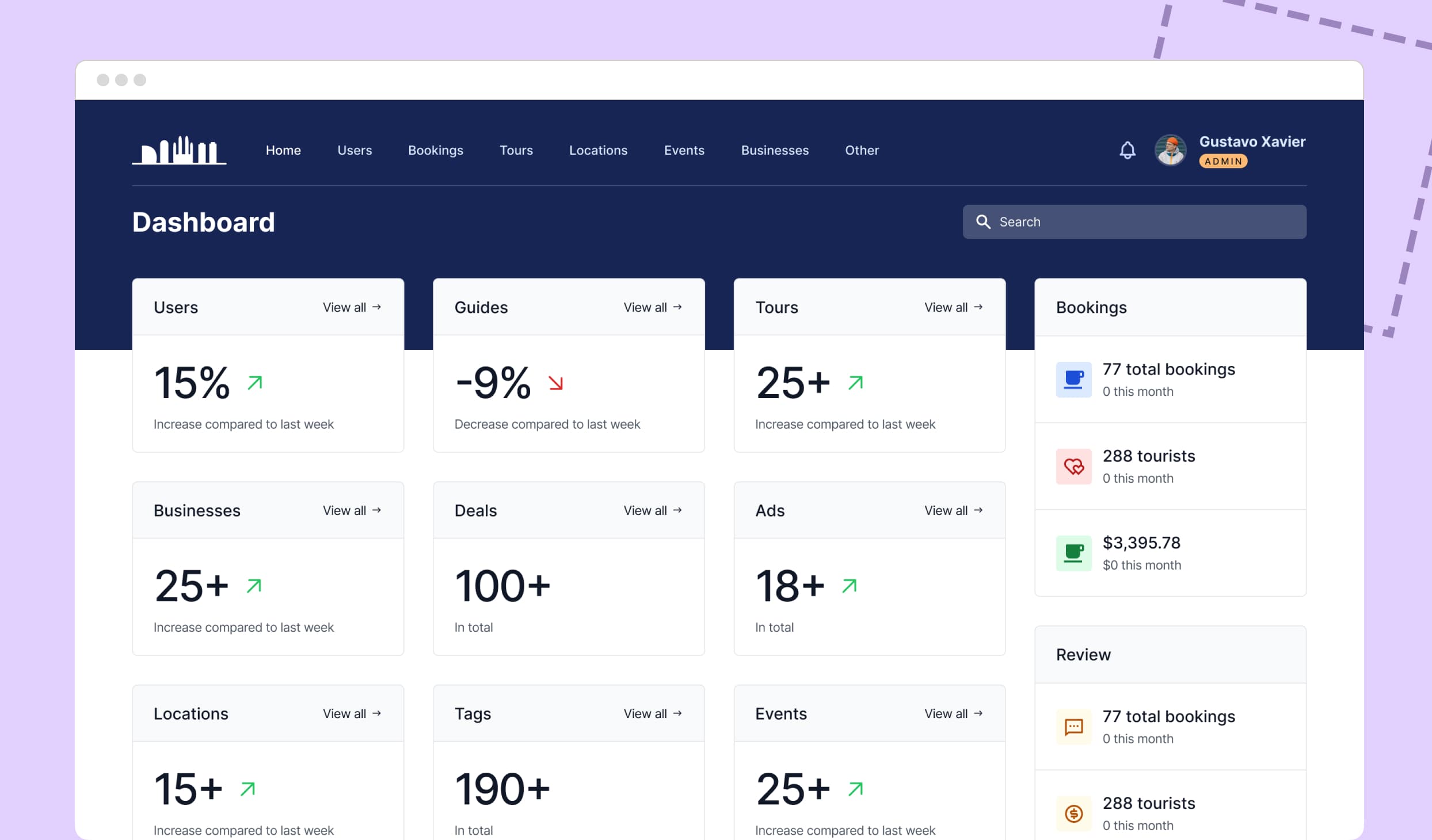Image resolution: width=1432 pixels, height=840 pixels.
Task: Go to the Home nav item
Action: tap(283, 150)
